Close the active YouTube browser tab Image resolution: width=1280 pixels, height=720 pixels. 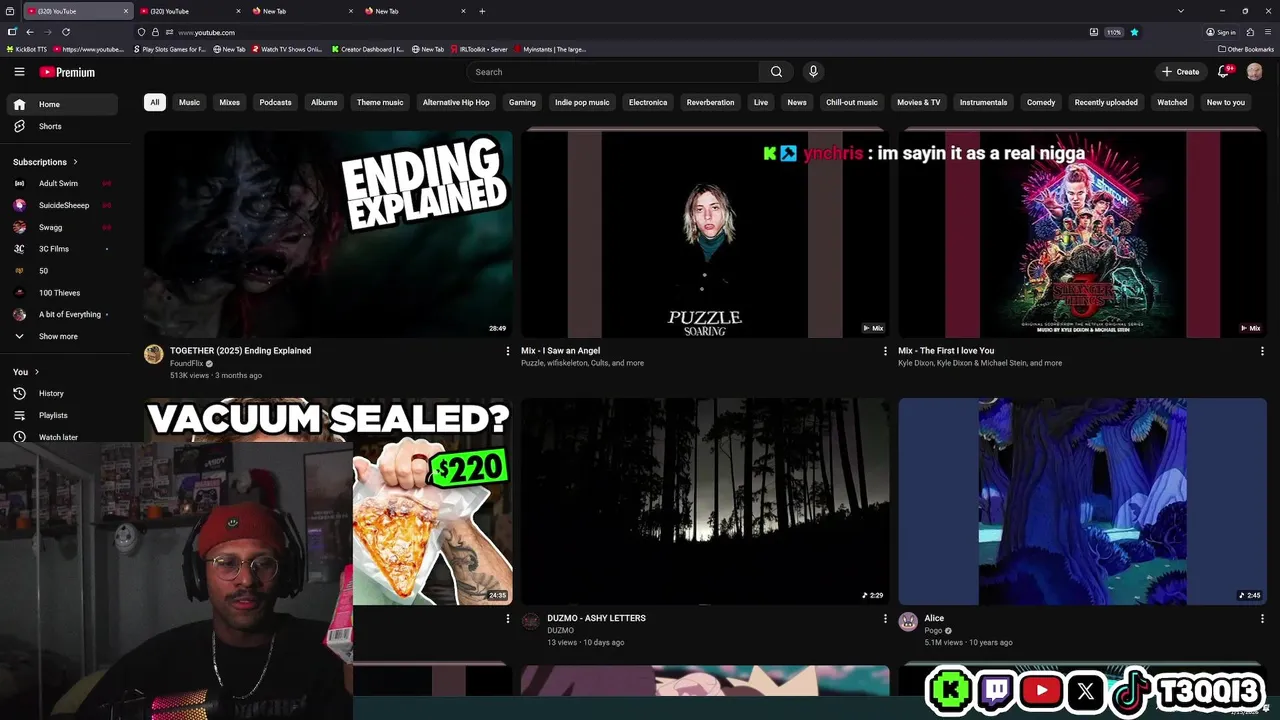pyautogui.click(x=126, y=11)
